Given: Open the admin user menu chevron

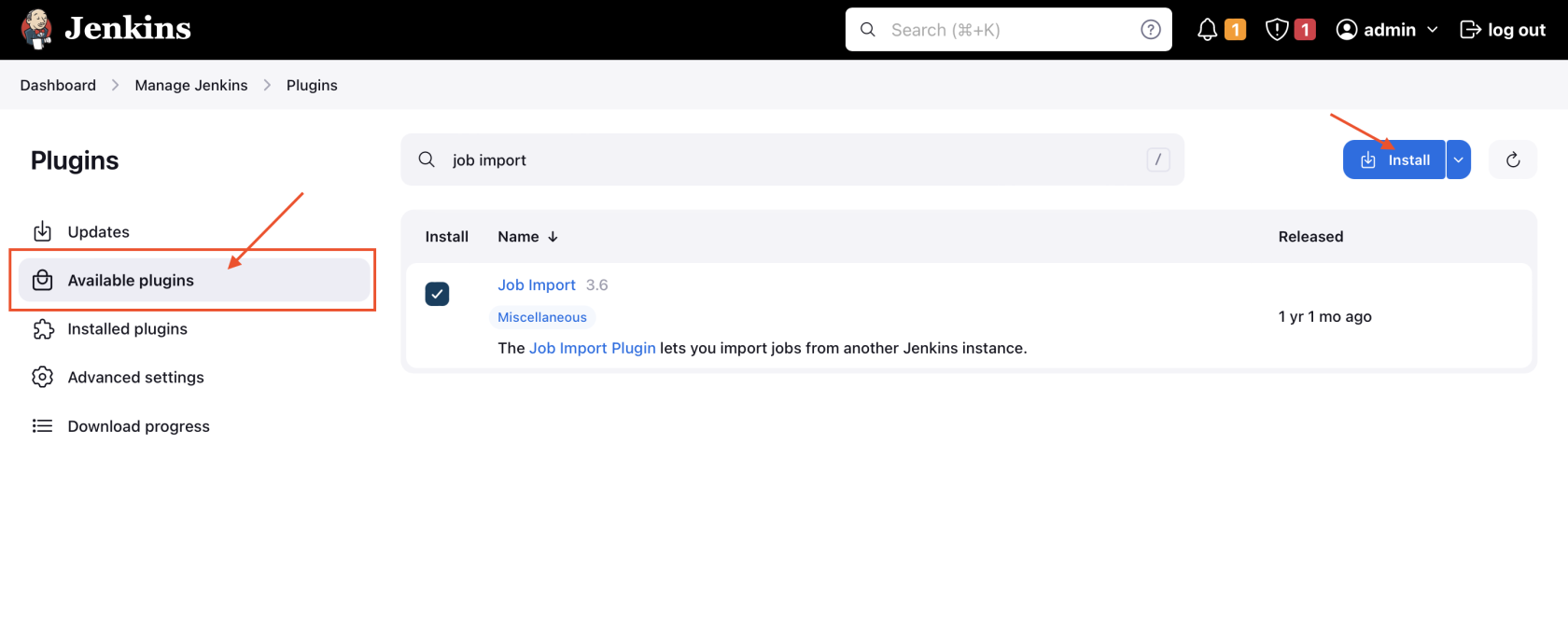Looking at the screenshot, I should tap(1432, 30).
